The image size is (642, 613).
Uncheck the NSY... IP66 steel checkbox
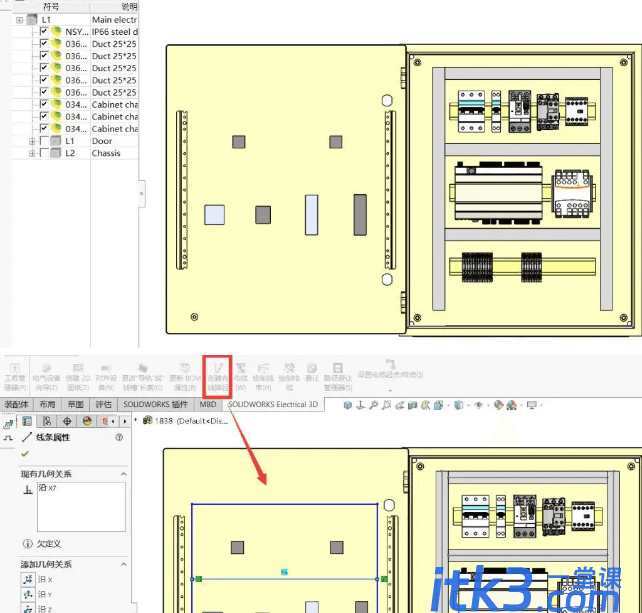[x=44, y=32]
